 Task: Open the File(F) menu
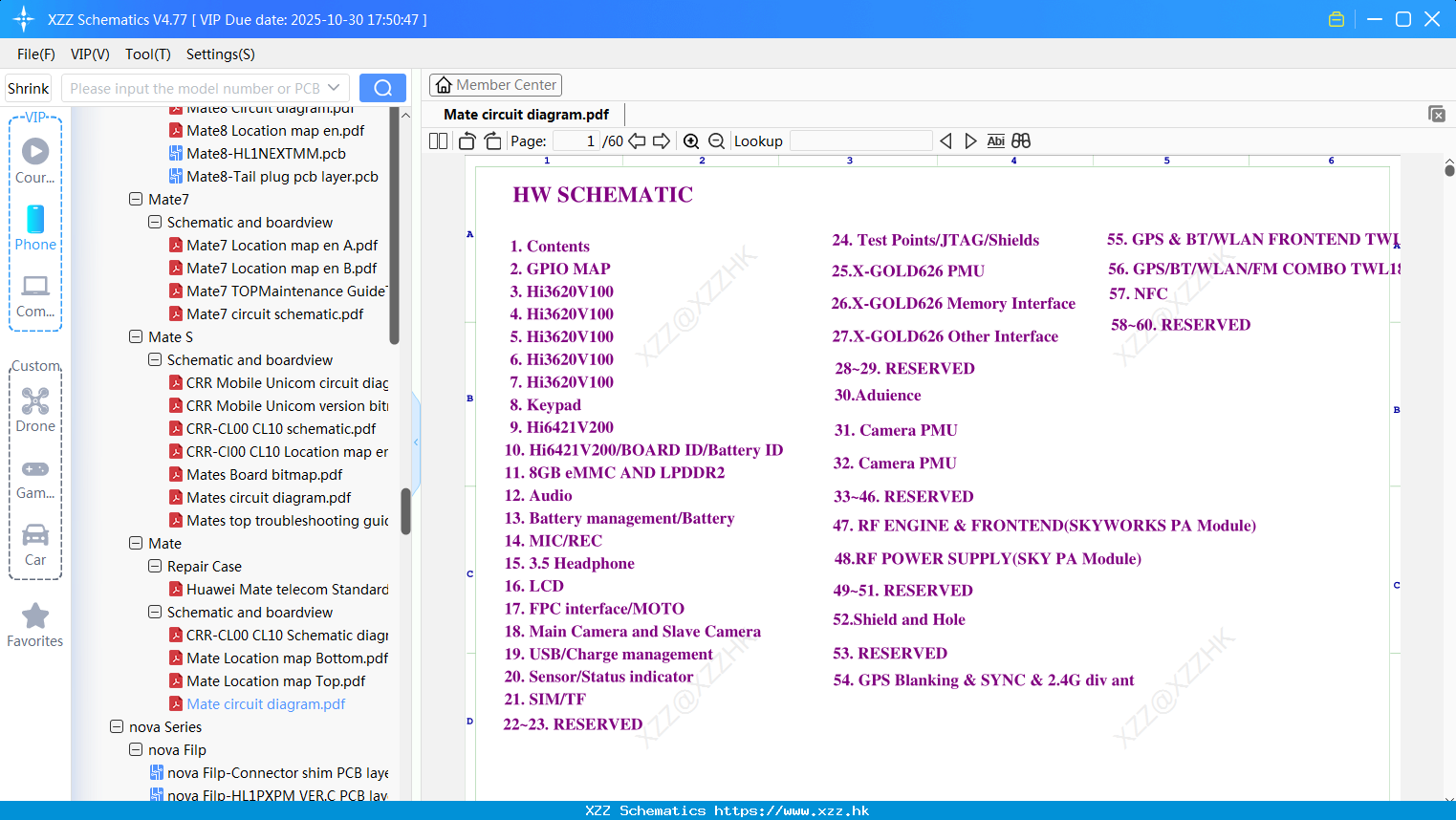click(x=36, y=54)
